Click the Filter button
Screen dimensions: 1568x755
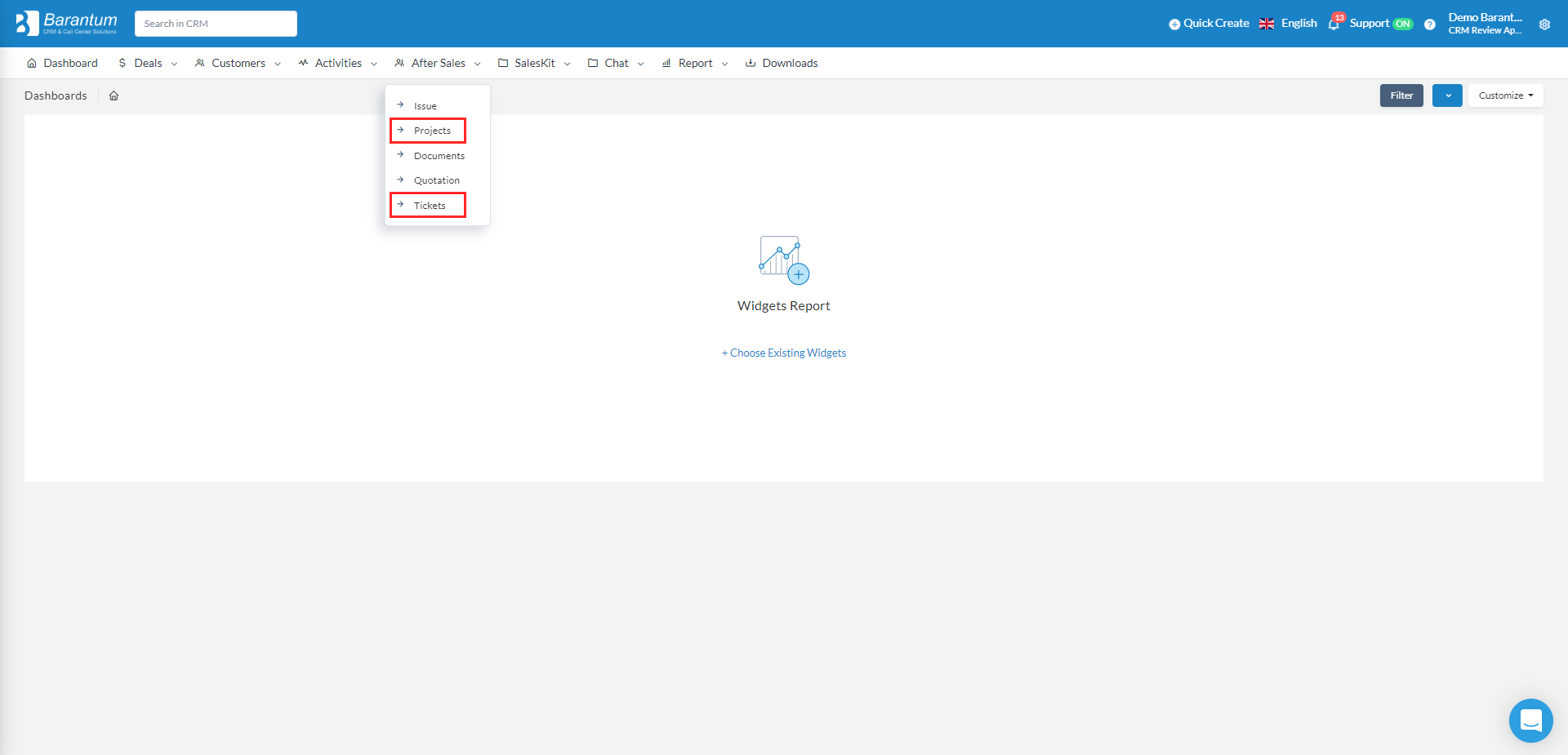[x=1401, y=95]
